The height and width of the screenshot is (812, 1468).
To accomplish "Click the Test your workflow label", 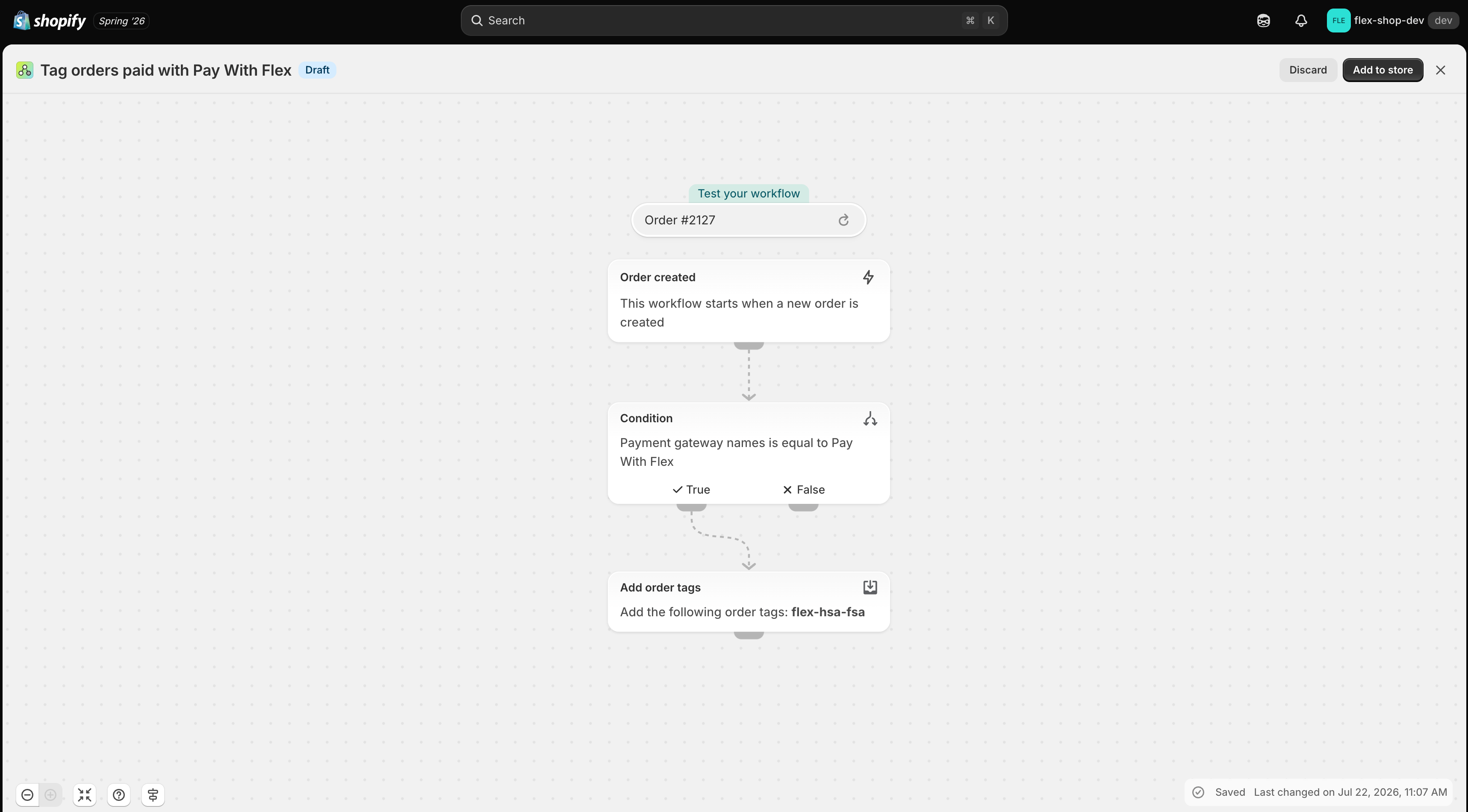I will tap(749, 193).
